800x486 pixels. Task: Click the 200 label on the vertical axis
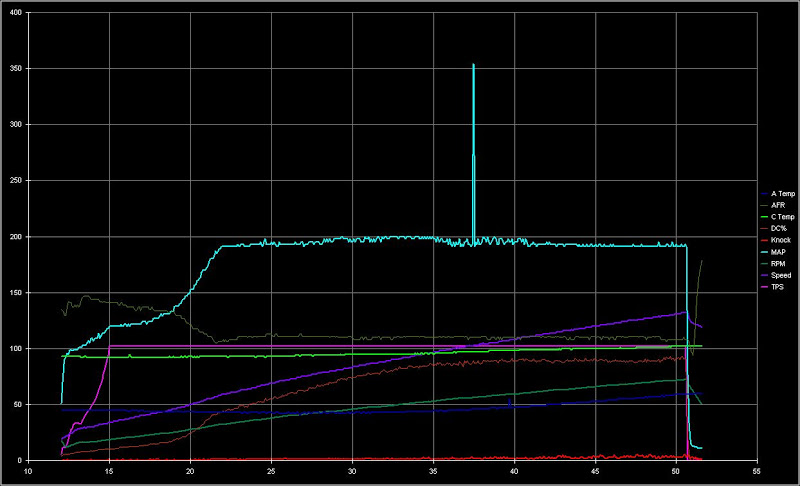[x=16, y=237]
